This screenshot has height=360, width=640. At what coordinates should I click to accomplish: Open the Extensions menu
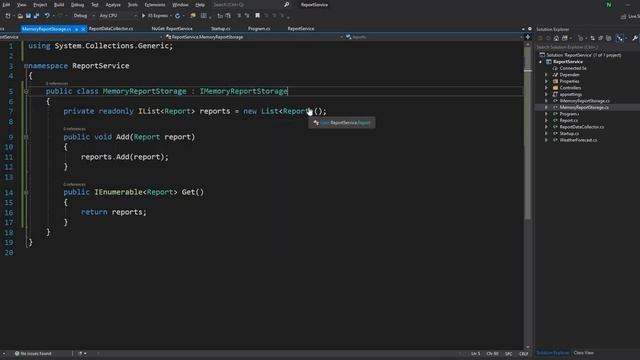(155, 4)
